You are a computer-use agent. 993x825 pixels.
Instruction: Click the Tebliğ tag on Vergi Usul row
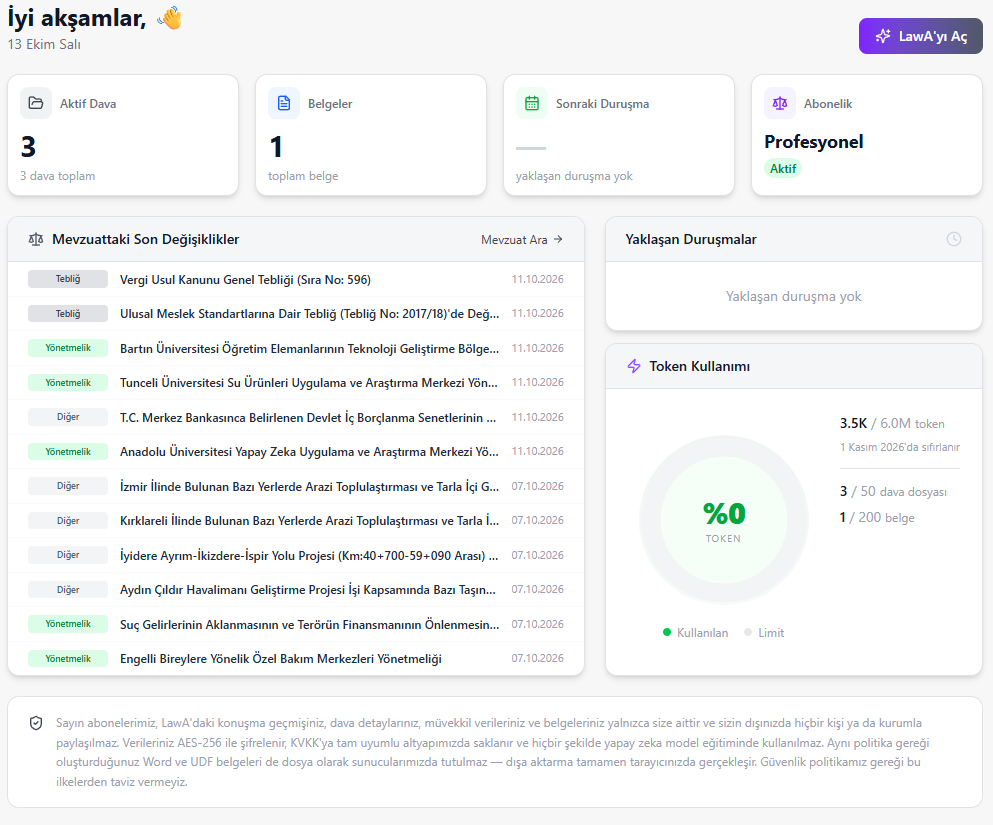[x=68, y=279]
